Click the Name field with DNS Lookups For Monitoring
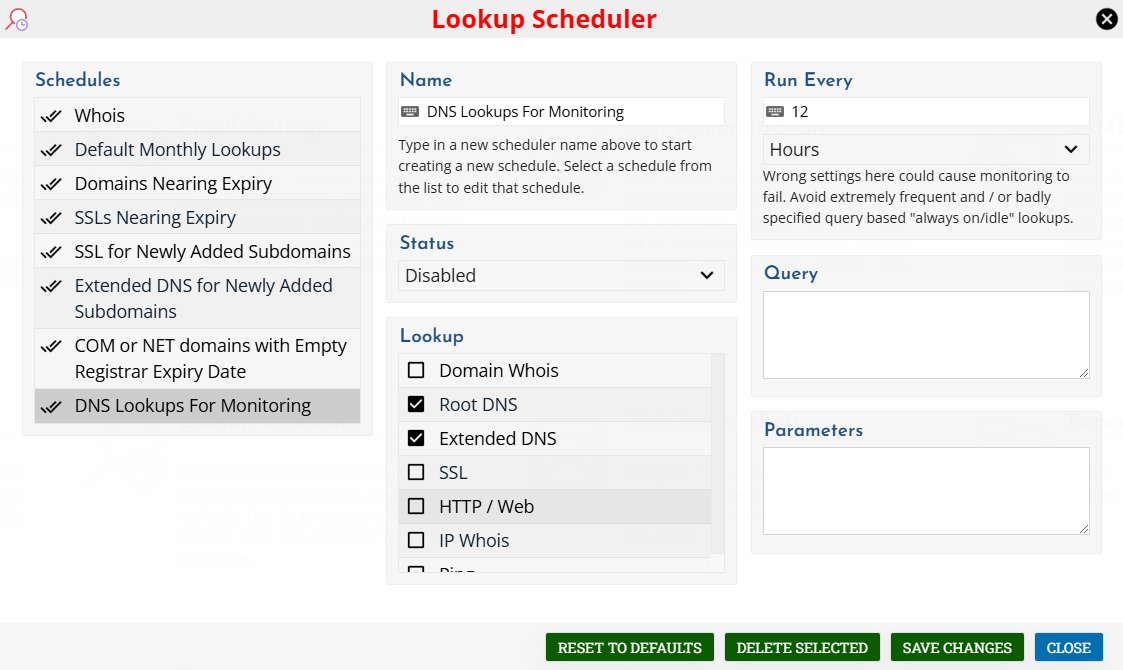Image resolution: width=1123 pixels, height=670 pixels. (561, 112)
